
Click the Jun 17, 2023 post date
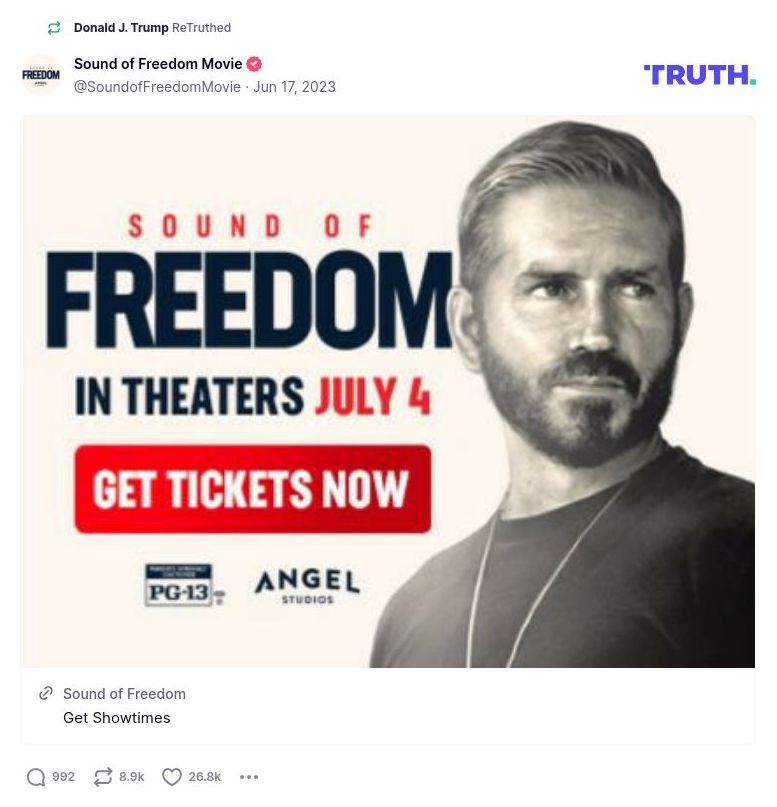click(x=294, y=87)
